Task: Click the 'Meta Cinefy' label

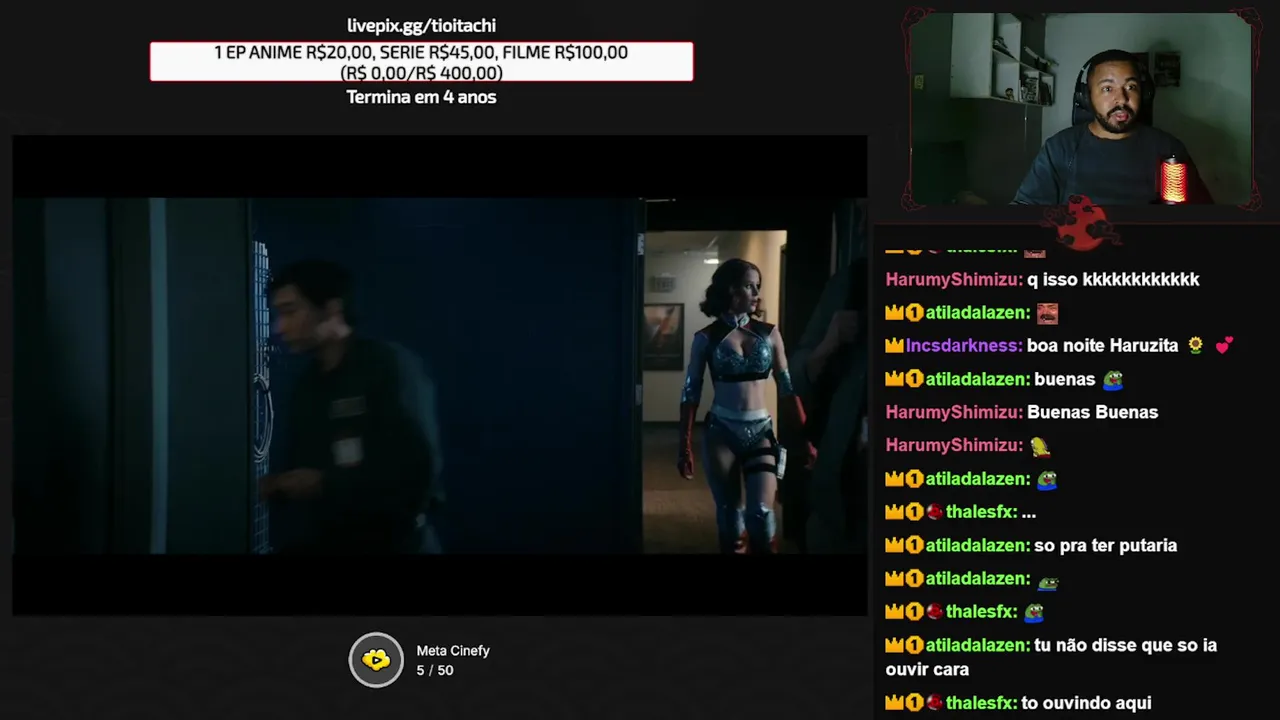Action: tap(453, 651)
